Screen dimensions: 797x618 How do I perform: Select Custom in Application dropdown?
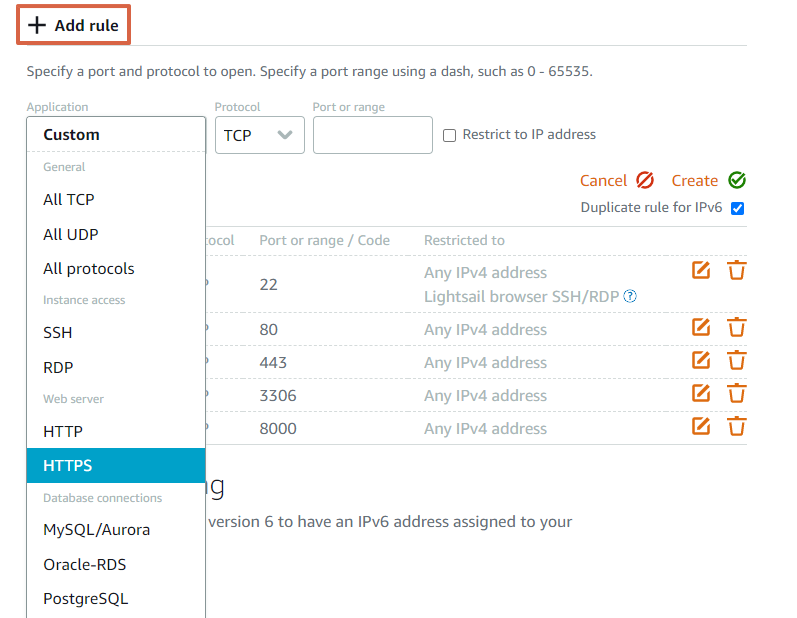click(x=116, y=135)
